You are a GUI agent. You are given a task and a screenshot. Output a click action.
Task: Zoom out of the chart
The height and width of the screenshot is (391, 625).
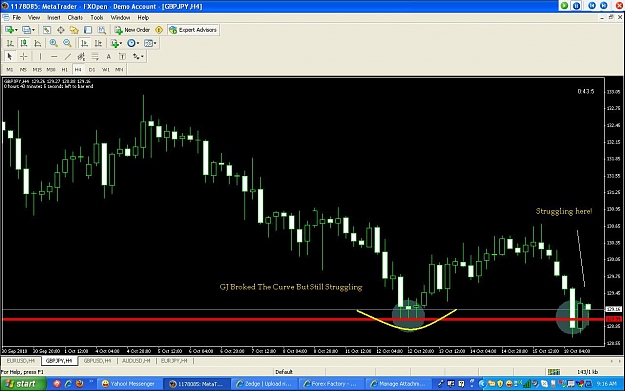tap(67, 43)
